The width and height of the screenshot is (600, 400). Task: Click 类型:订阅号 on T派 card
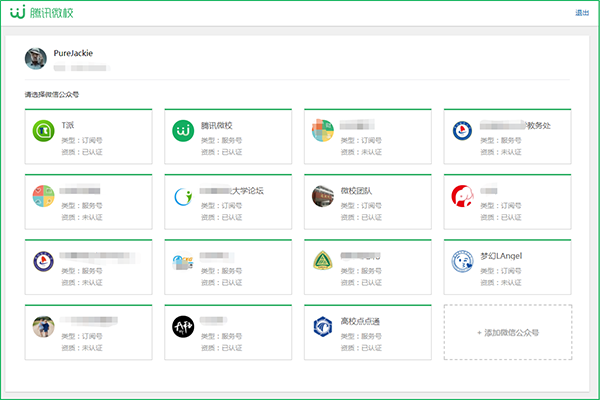[x=82, y=140]
